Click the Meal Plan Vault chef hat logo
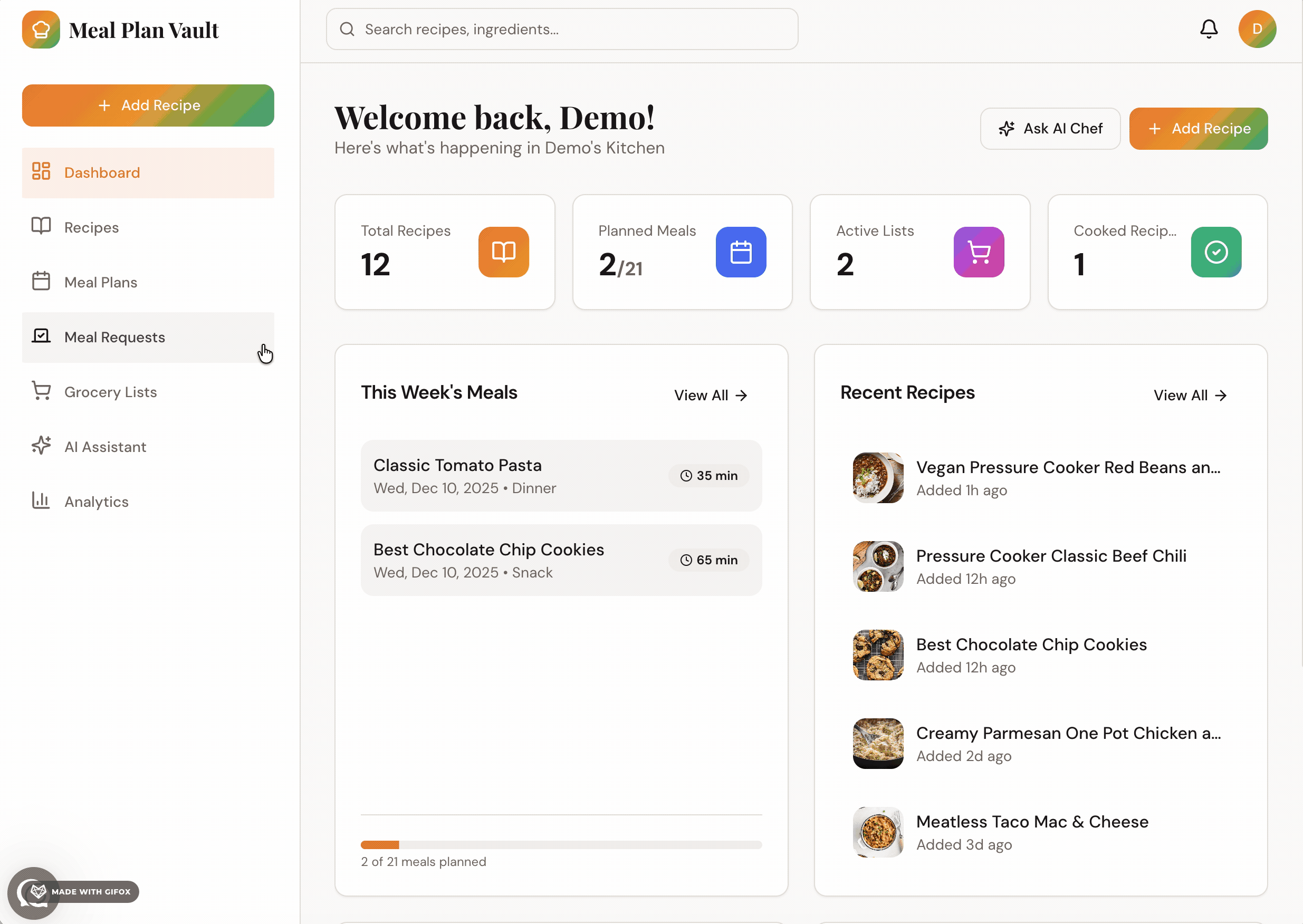Viewport: 1303px width, 924px height. pos(41,30)
